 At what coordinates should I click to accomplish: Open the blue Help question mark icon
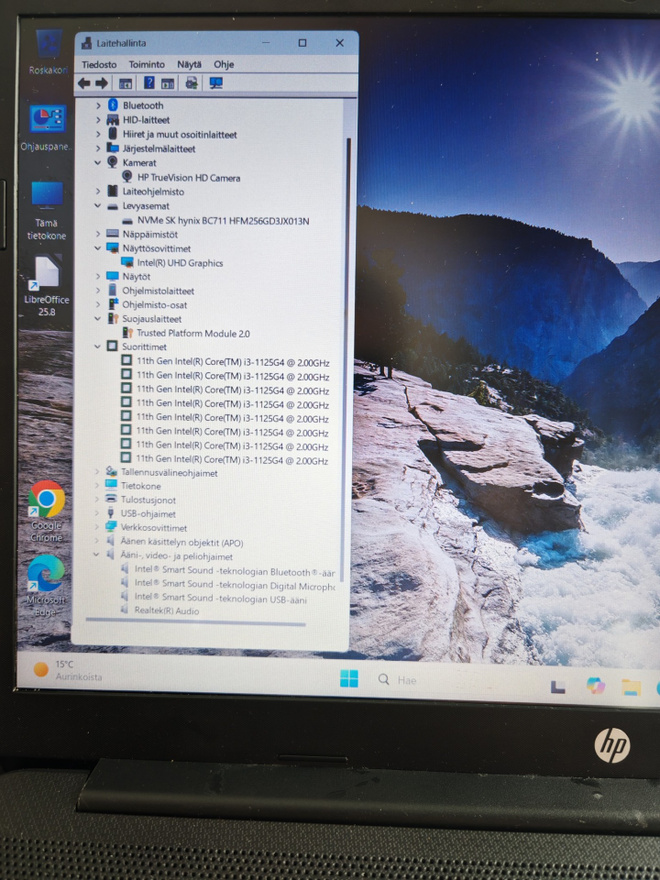click(149, 83)
